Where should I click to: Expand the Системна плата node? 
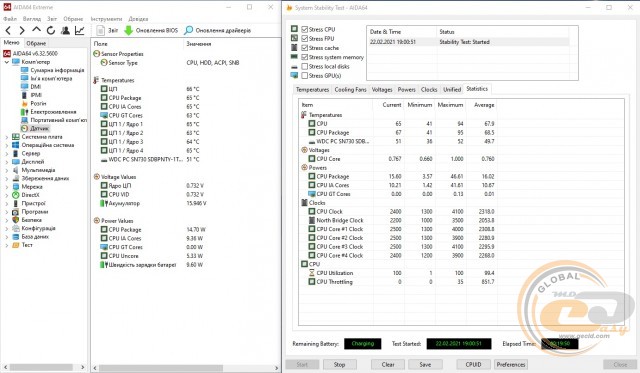click(7, 137)
